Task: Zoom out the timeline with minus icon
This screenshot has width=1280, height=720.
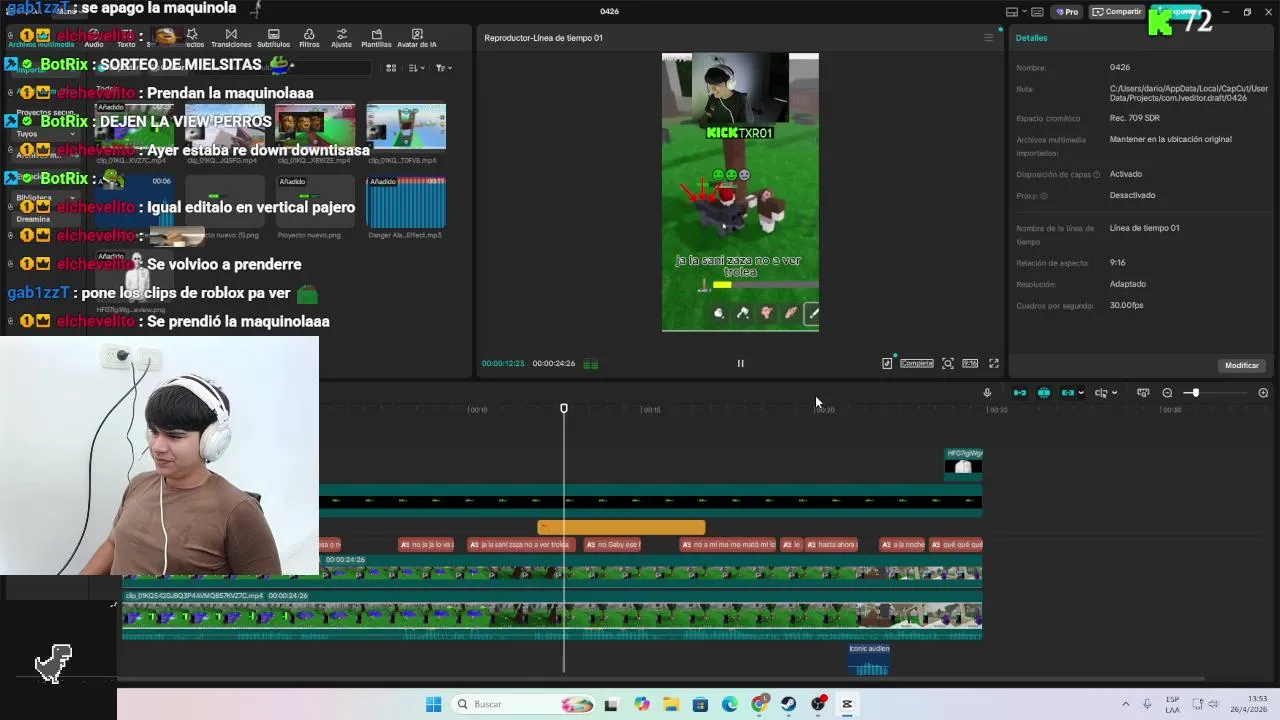Action: [x=1167, y=393]
